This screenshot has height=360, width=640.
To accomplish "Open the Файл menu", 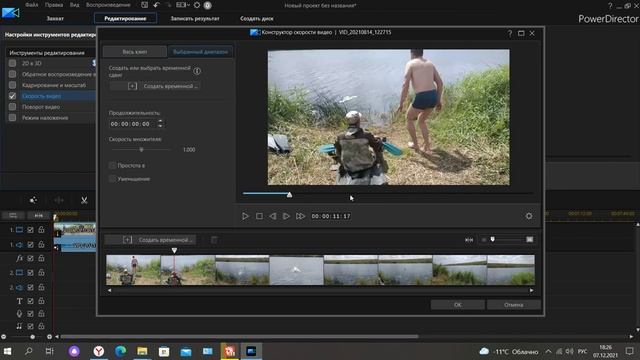I will point(31,5).
